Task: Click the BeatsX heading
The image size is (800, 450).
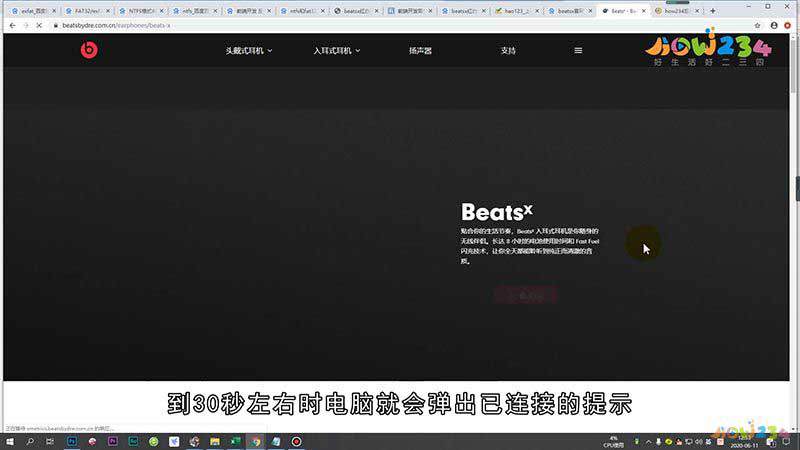Action: point(496,212)
